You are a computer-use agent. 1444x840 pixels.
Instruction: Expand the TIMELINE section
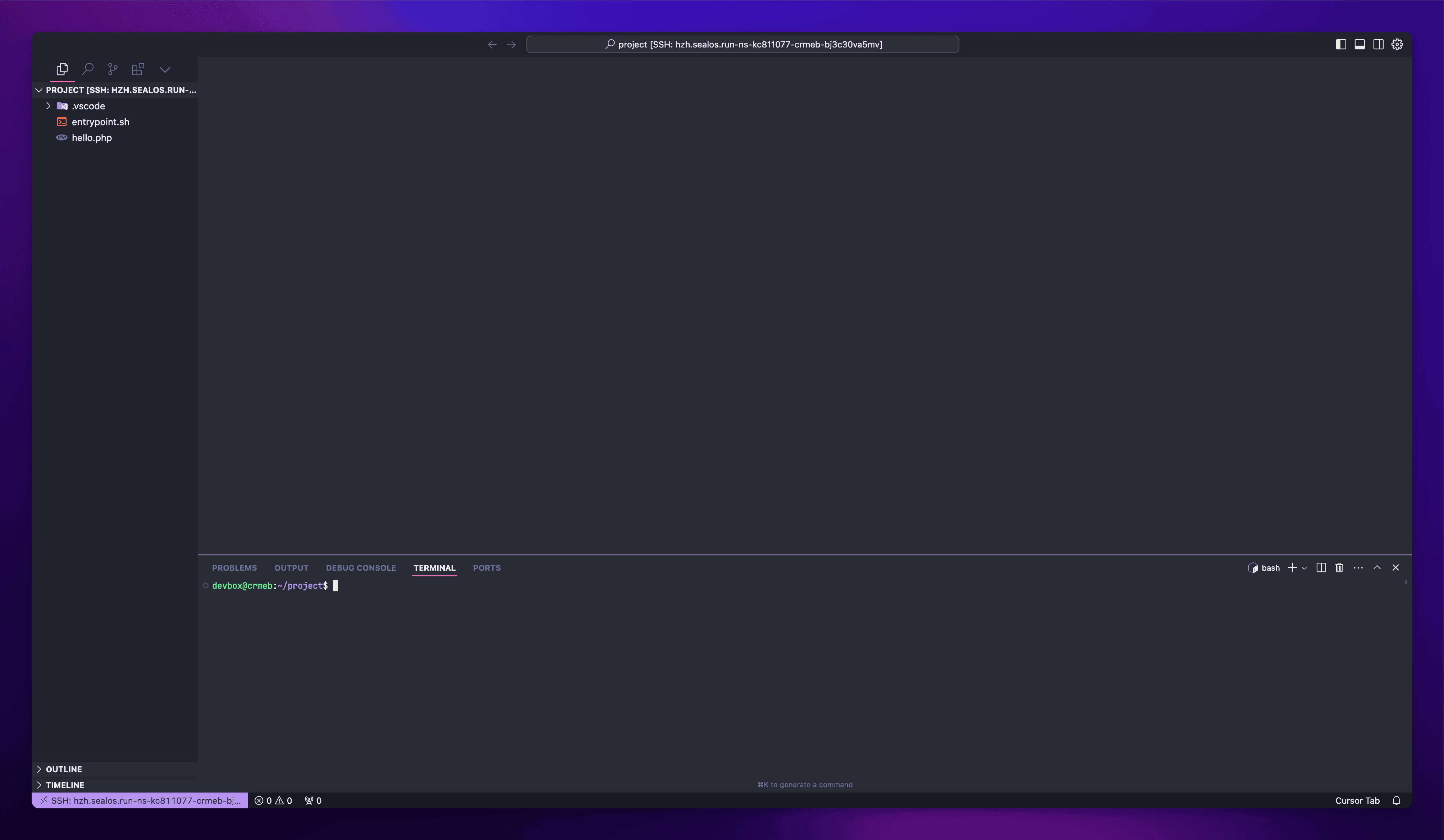pos(115,785)
